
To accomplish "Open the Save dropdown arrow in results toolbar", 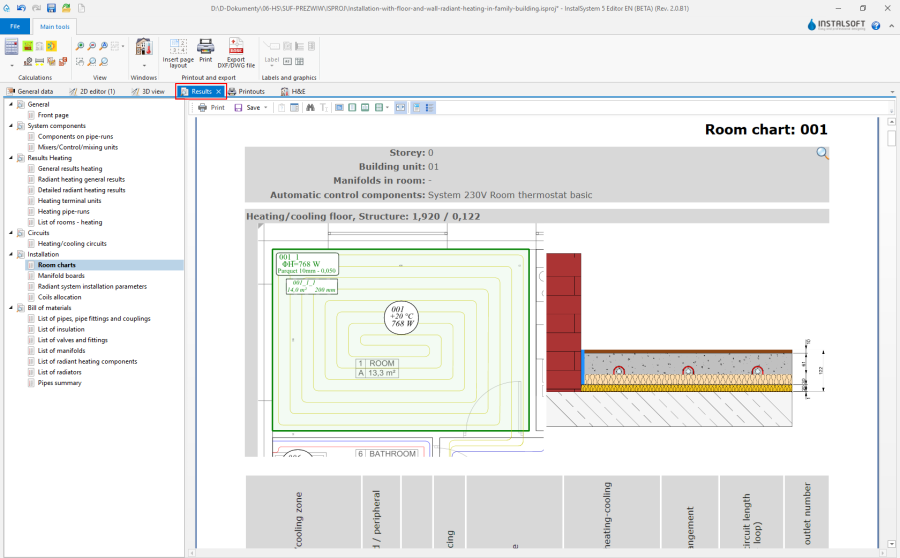I will pyautogui.click(x=266, y=107).
